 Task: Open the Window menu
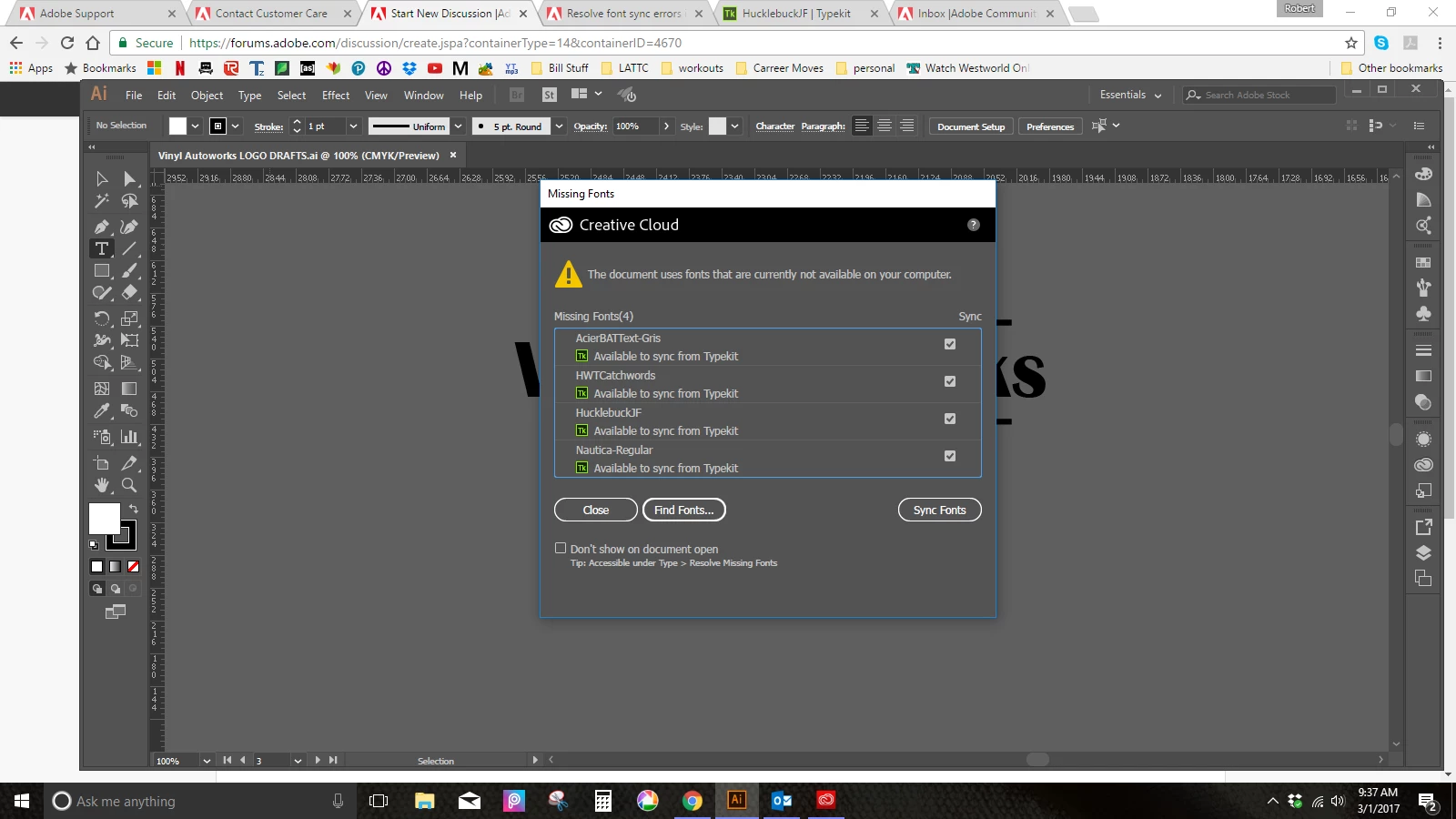click(x=424, y=96)
